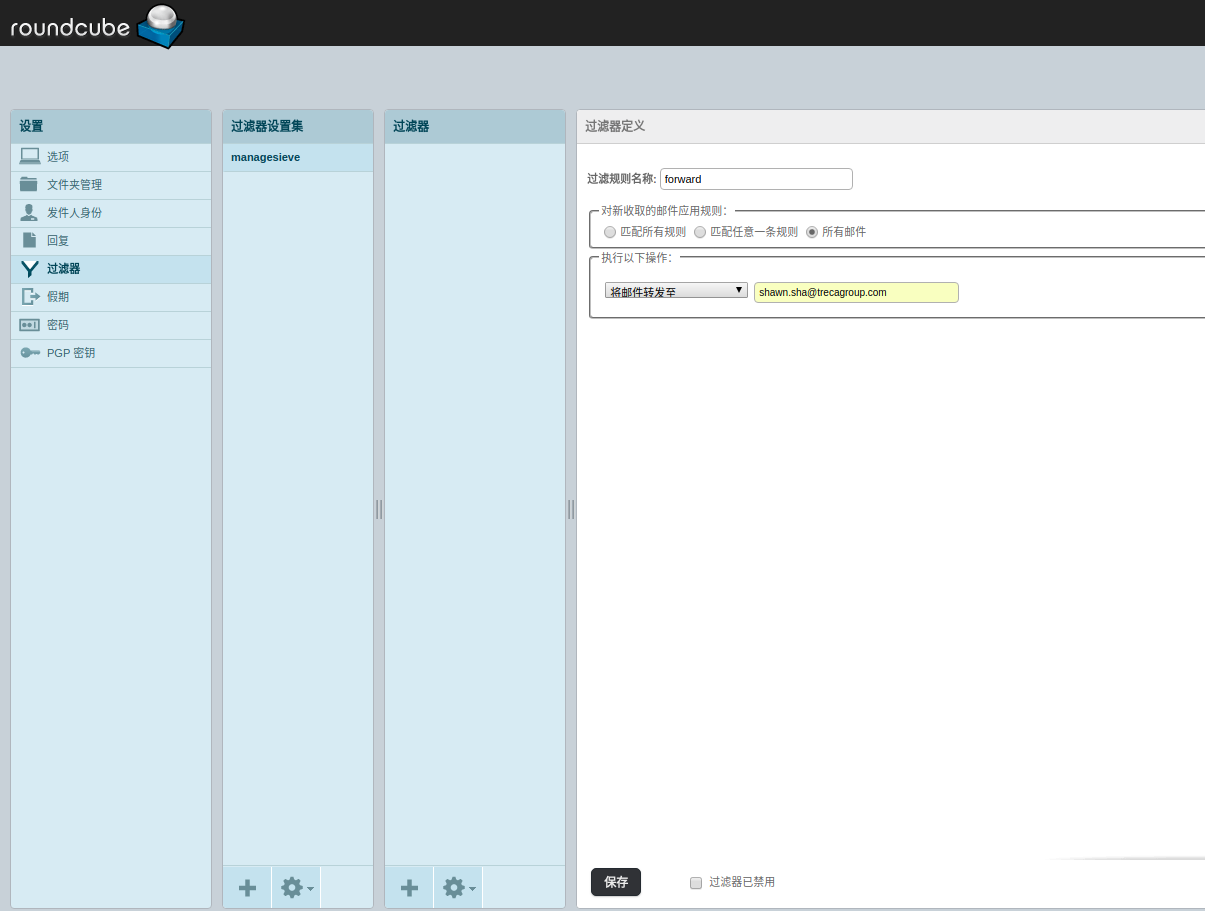Click the add filter plus icon
Screen dimensions: 1205x911
408,887
